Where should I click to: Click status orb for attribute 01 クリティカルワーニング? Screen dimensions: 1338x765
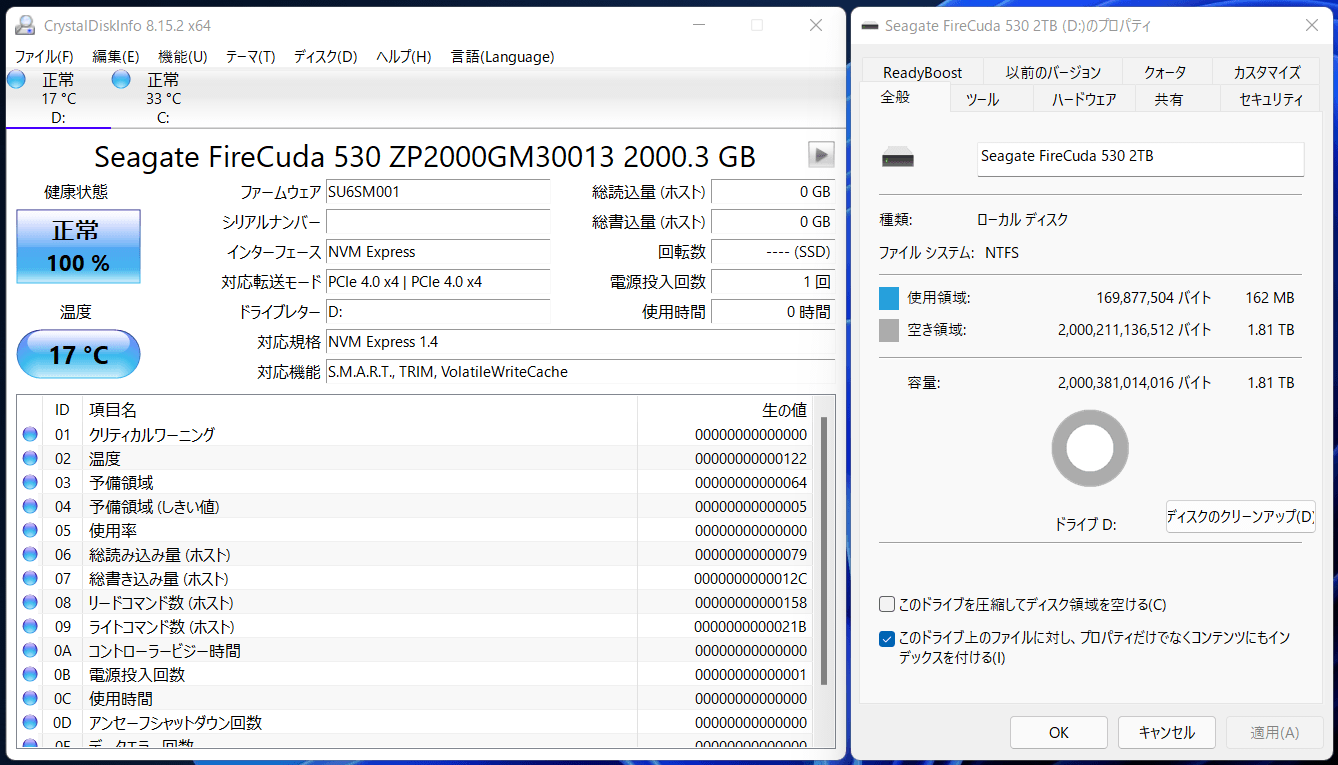pos(30,435)
